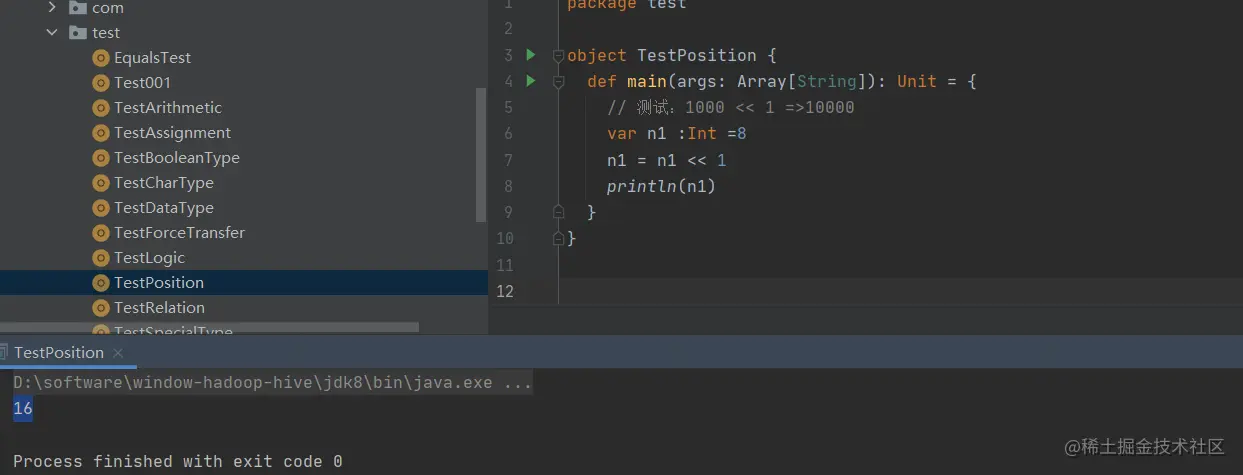Click the output value 16 in console
The width and height of the screenshot is (1243, 475).
click(23, 408)
